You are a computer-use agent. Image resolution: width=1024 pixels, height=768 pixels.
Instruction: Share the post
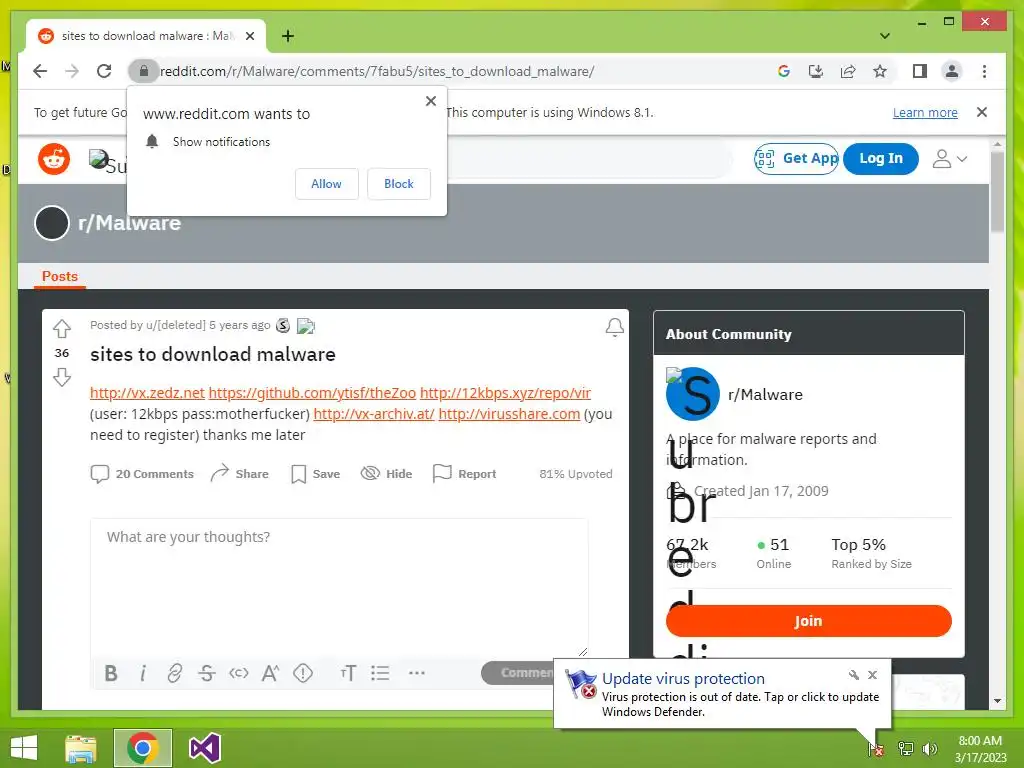tap(240, 474)
